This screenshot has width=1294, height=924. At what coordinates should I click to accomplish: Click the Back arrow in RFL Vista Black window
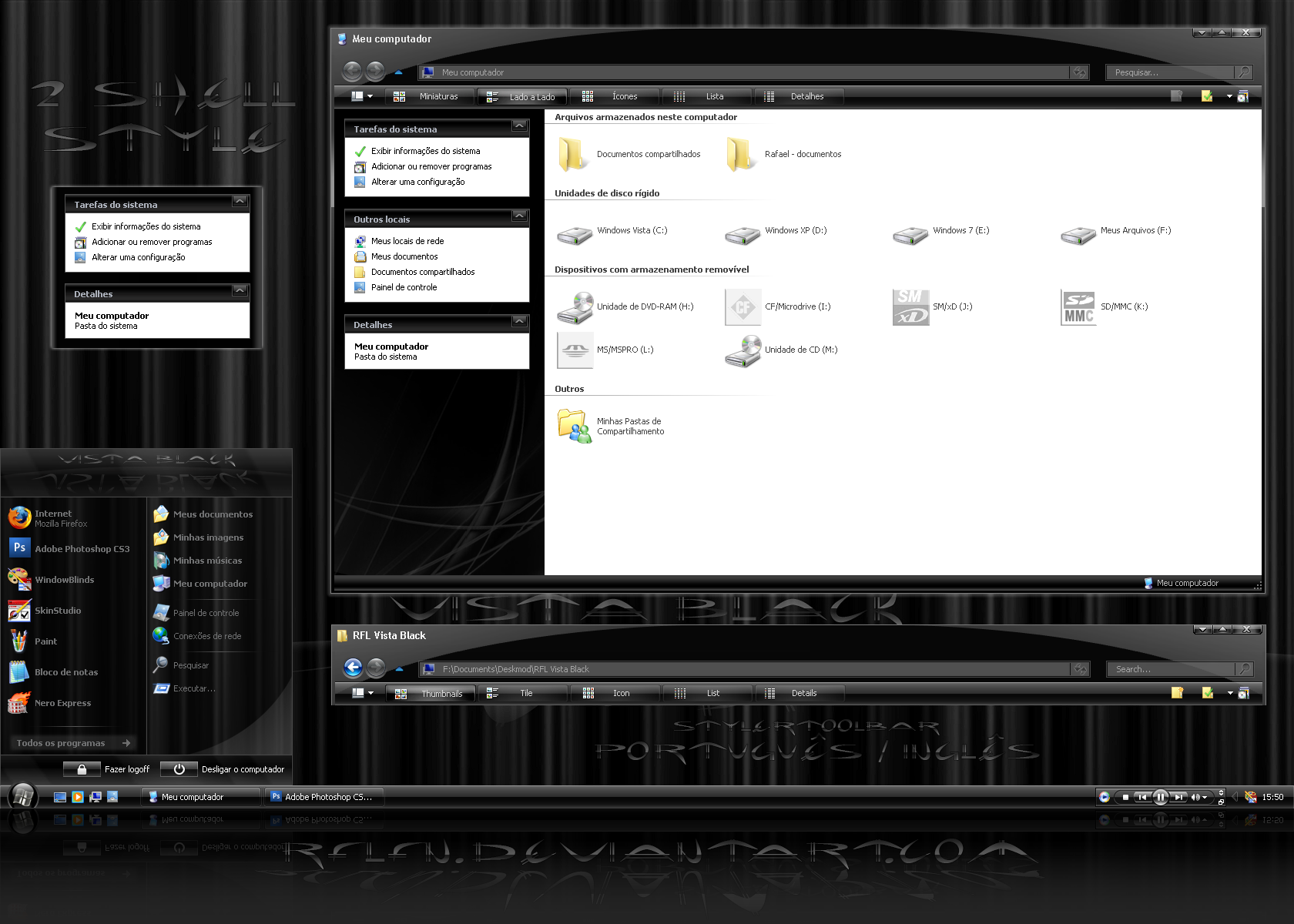pos(353,668)
